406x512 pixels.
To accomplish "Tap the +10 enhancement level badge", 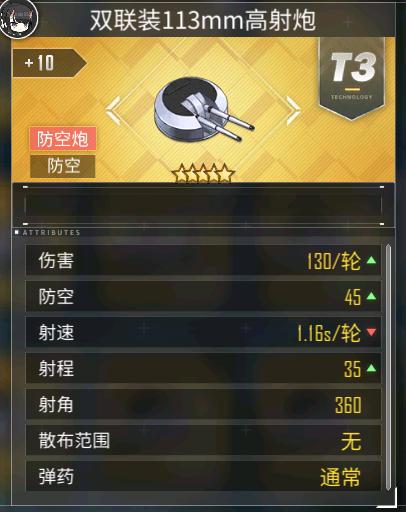I will (49, 63).
